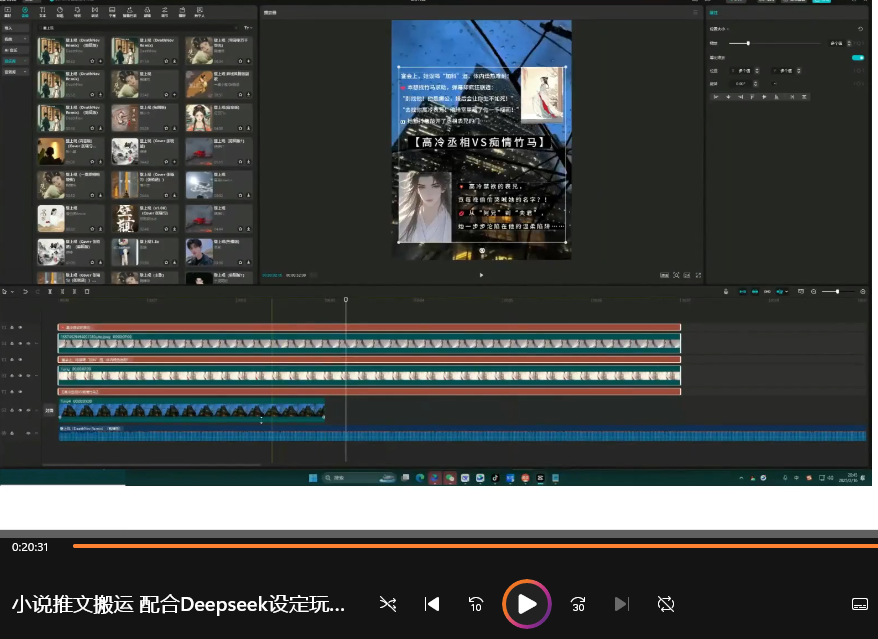
Task: Click the timeline playhead marker
Action: [345, 300]
